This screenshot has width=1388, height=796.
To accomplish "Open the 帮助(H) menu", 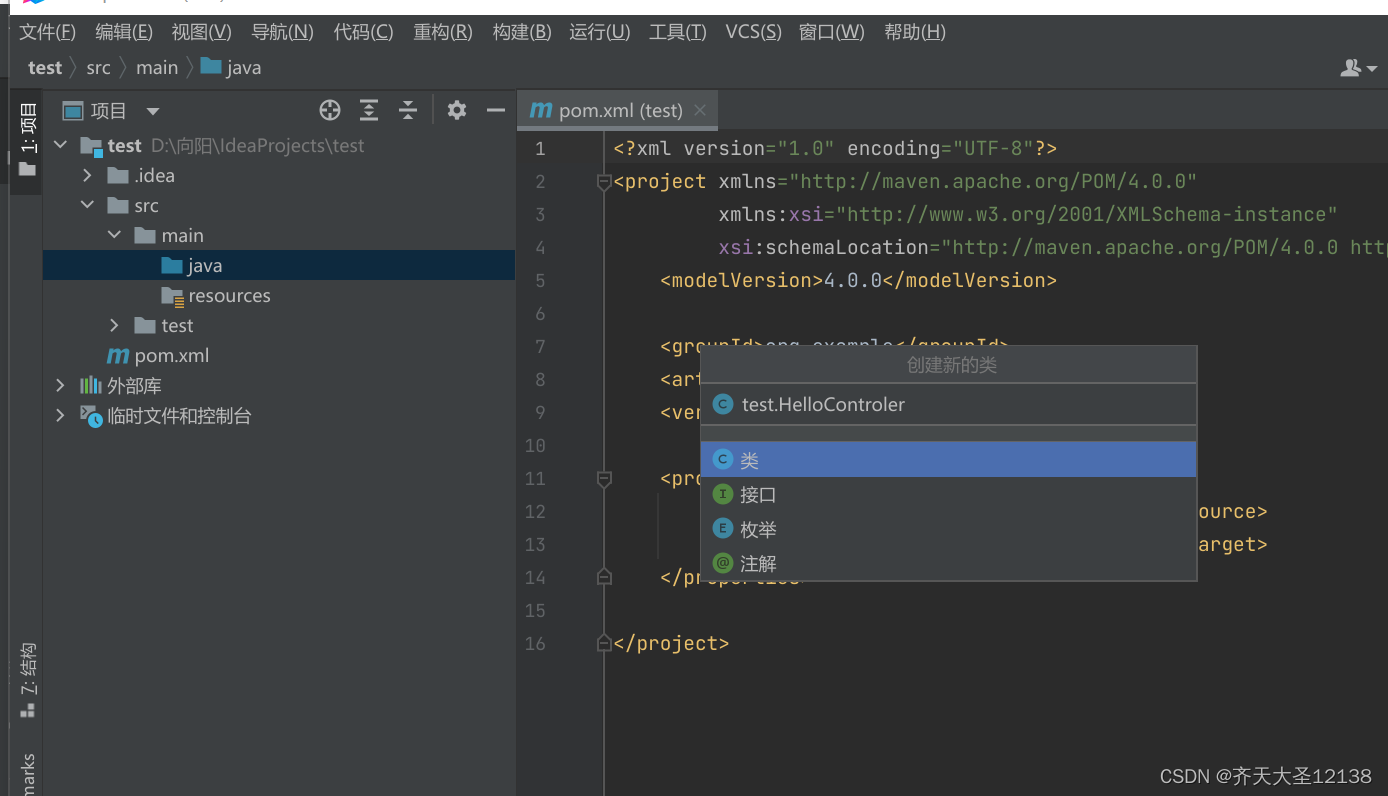I will [x=915, y=32].
